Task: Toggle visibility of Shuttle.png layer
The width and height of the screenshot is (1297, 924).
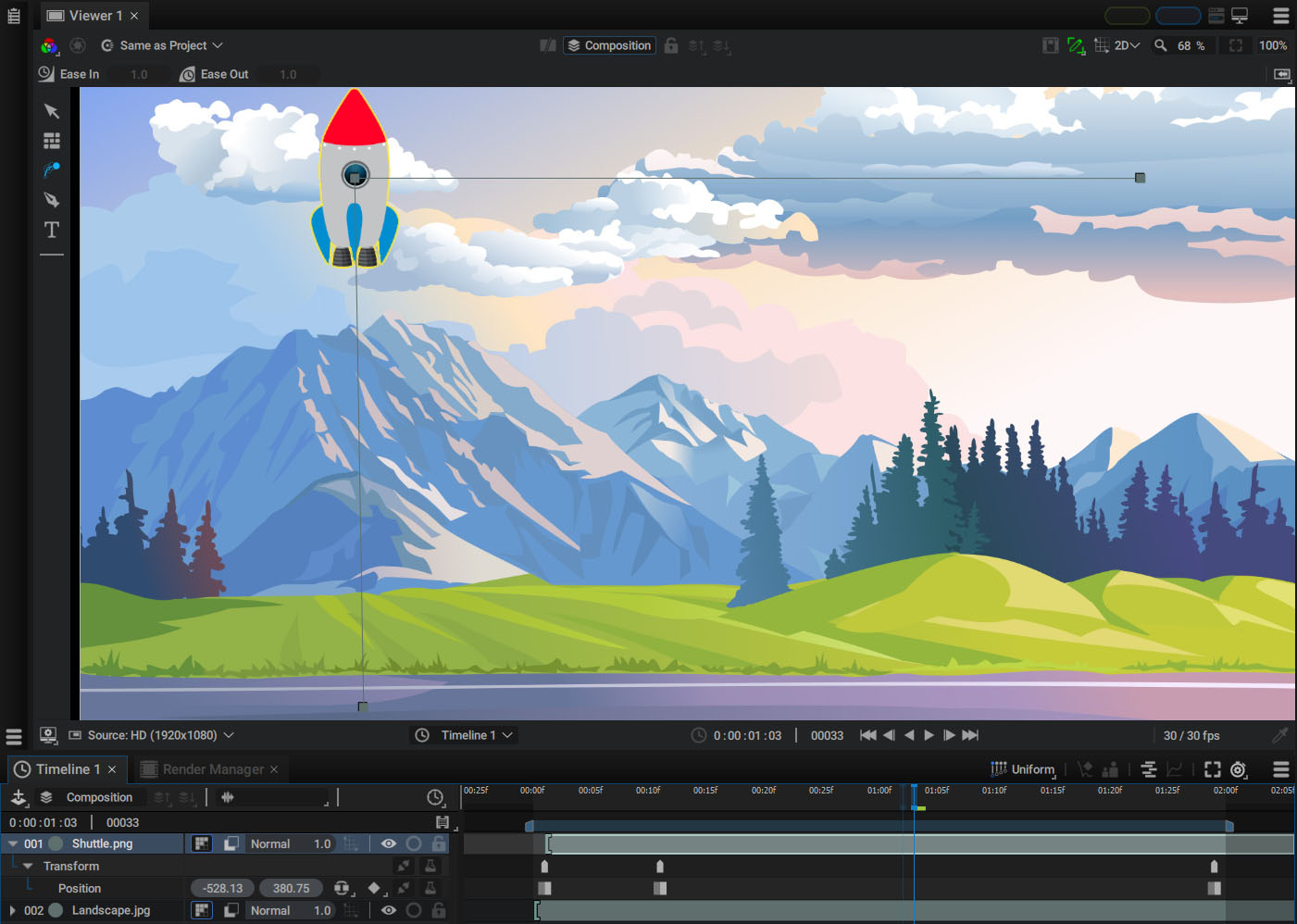Action: [389, 843]
